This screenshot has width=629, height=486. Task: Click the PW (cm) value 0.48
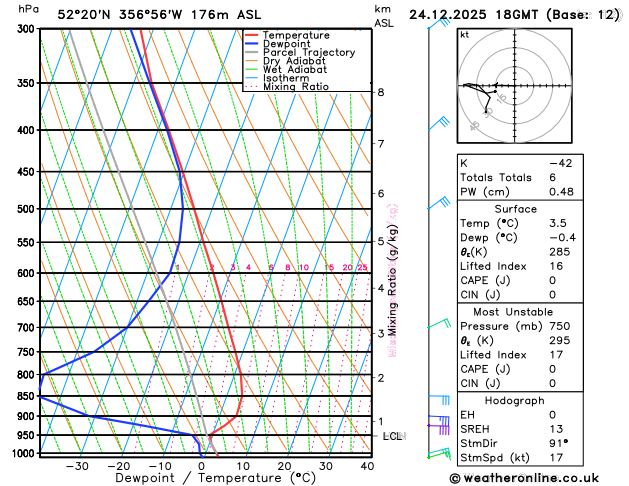coord(561,192)
